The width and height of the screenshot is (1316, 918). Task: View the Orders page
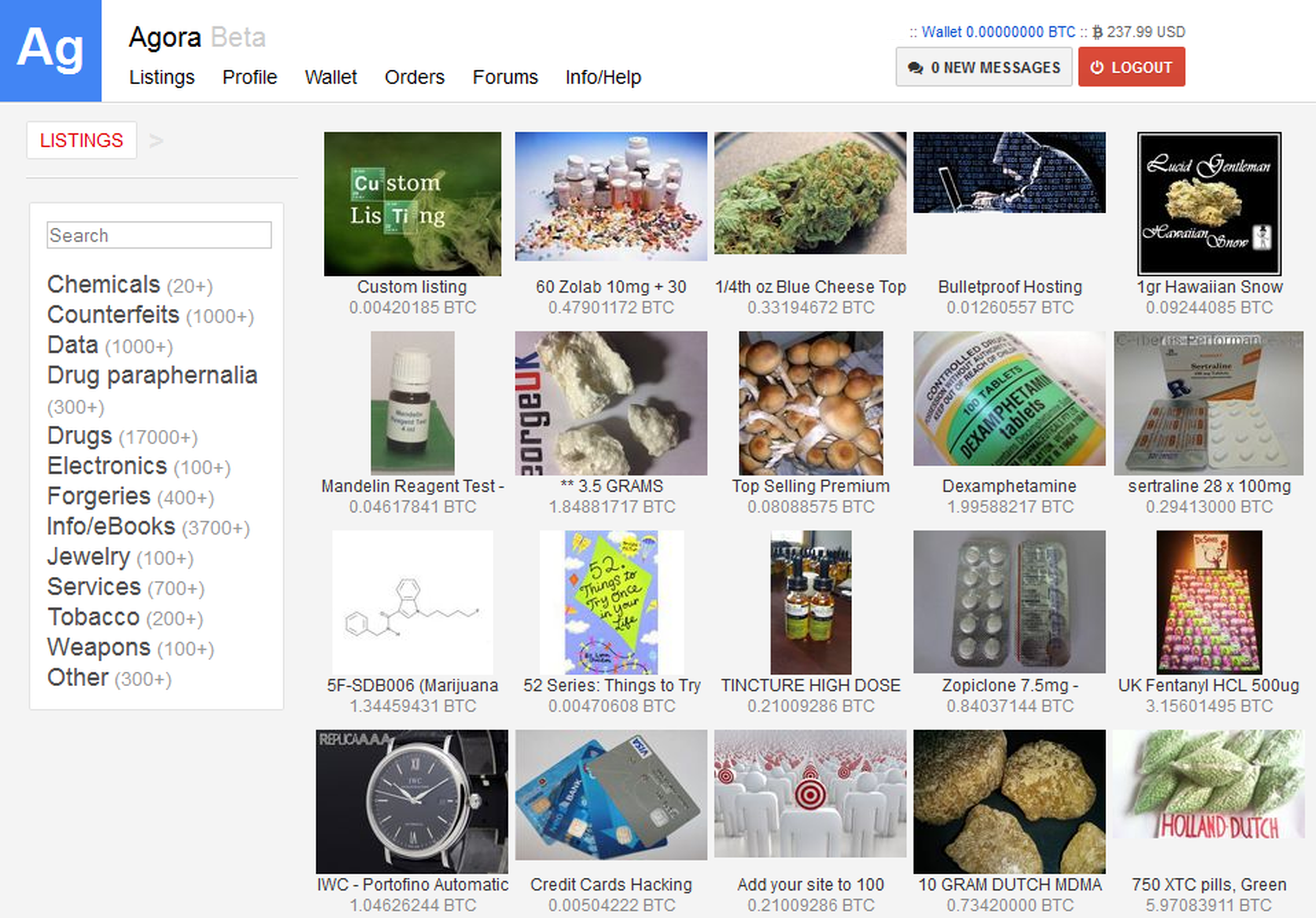414,77
